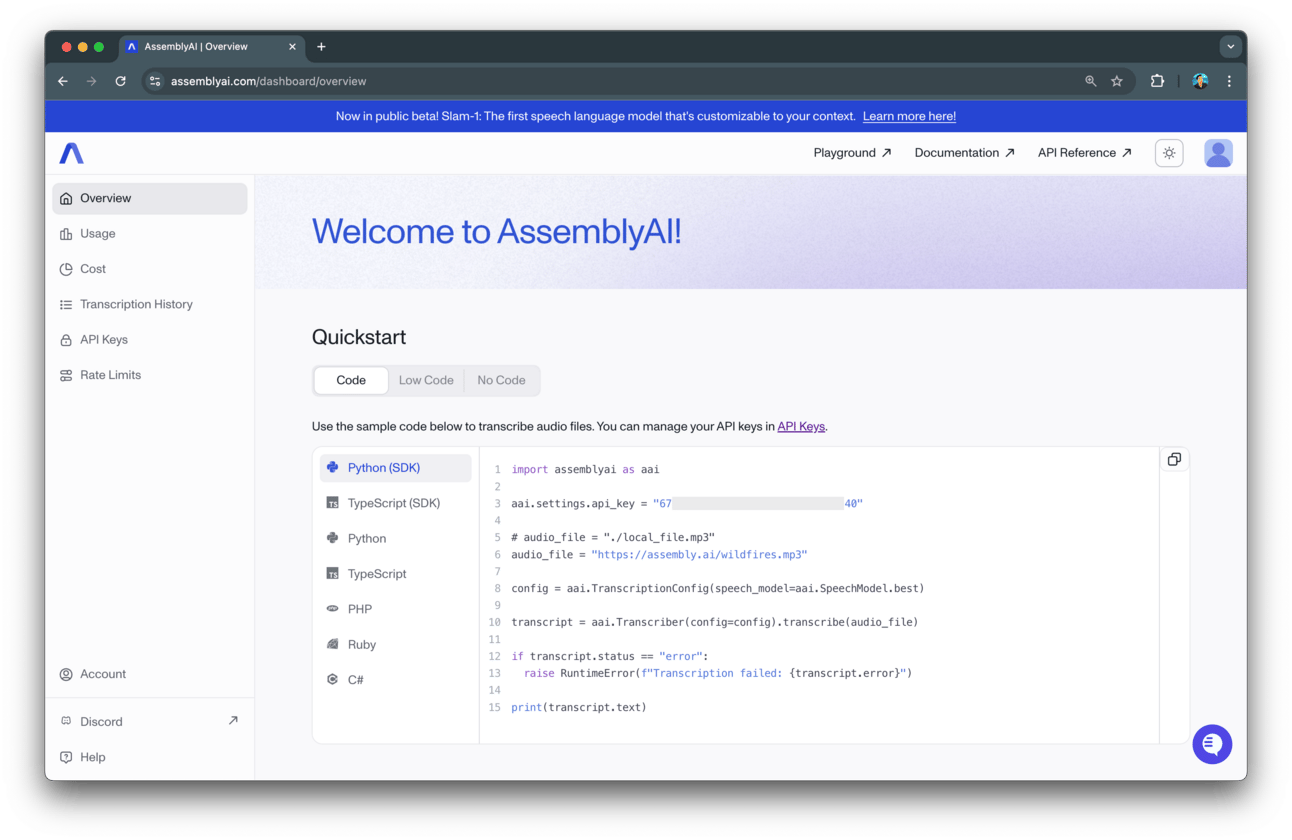Click the zoom magnifier icon in address bar
The height and width of the screenshot is (840, 1292).
point(1091,81)
